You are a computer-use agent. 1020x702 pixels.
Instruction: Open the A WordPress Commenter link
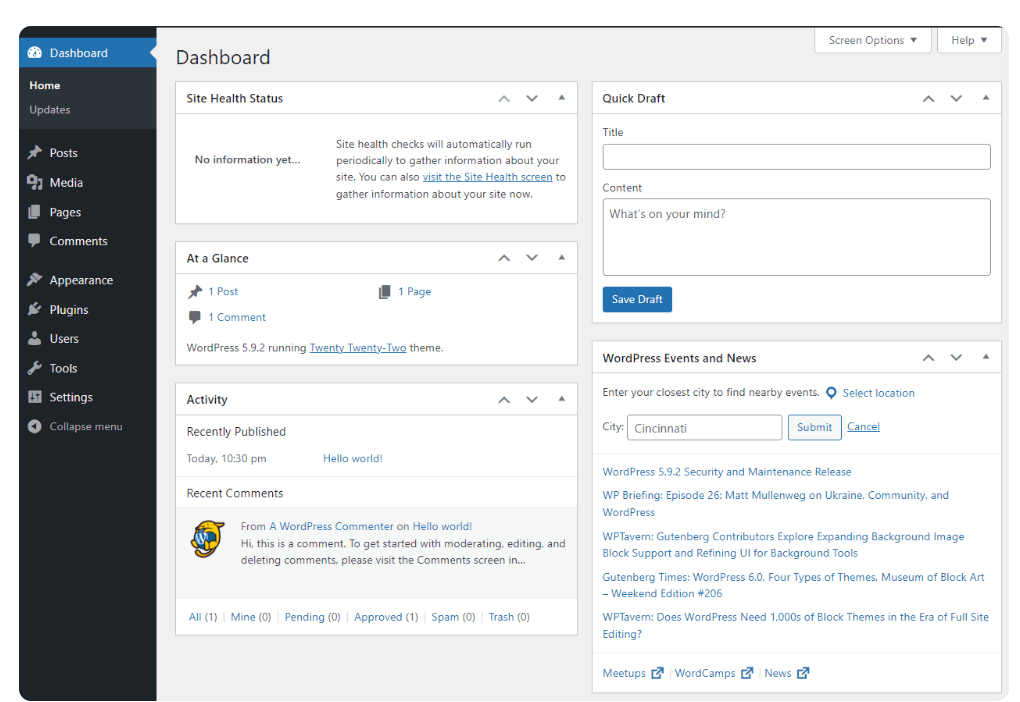[331, 526]
